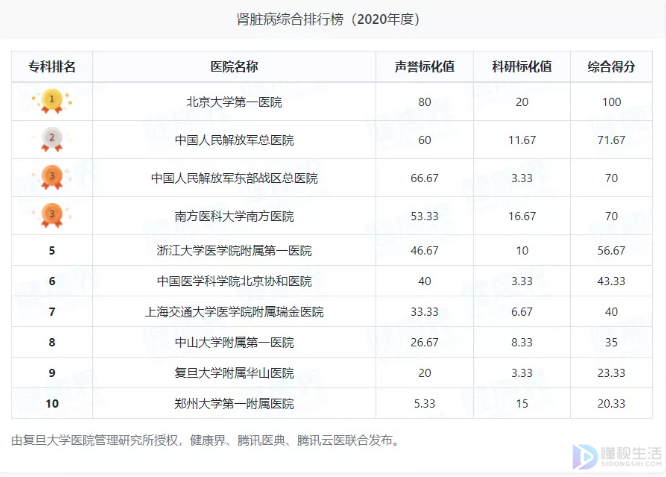Screen dimensions: 666x477
Task: Click the 71.67 total score value
Action: tap(611, 140)
